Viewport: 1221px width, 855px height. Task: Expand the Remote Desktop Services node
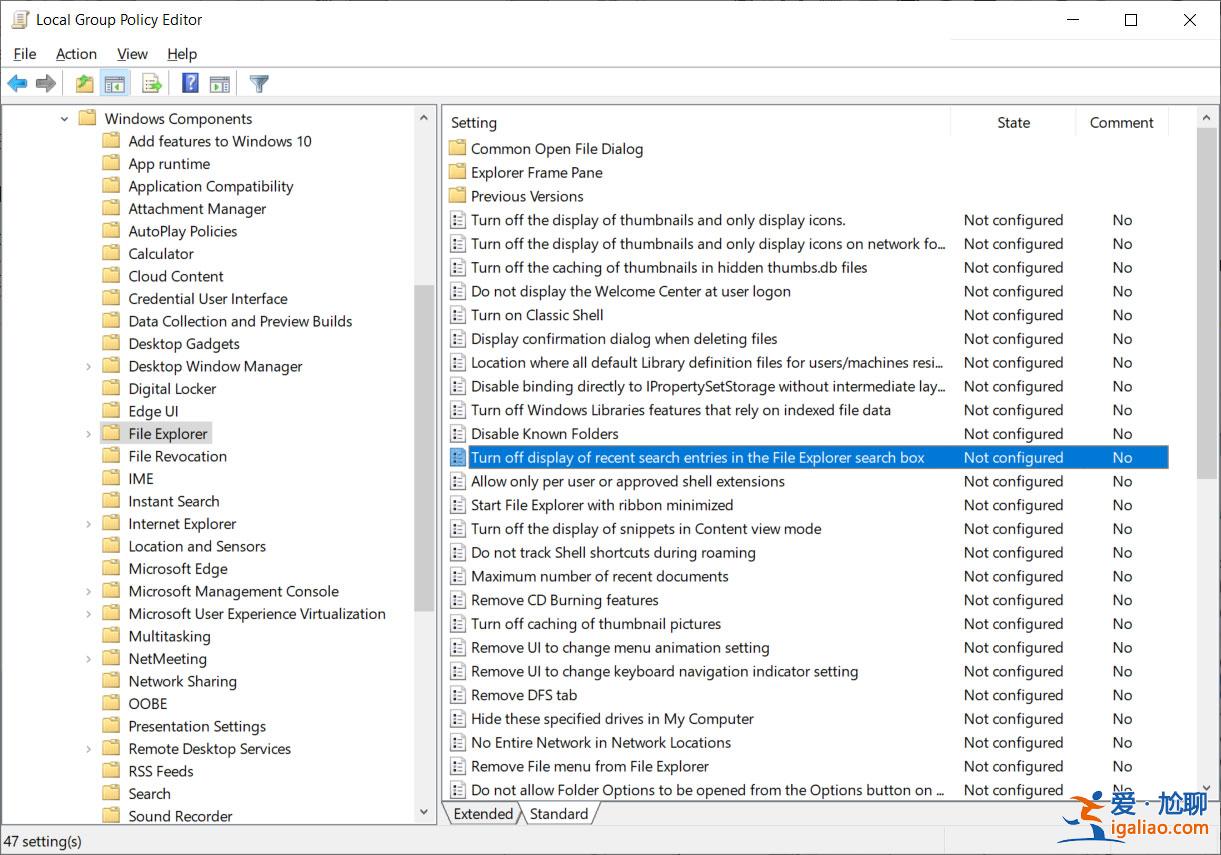88,748
